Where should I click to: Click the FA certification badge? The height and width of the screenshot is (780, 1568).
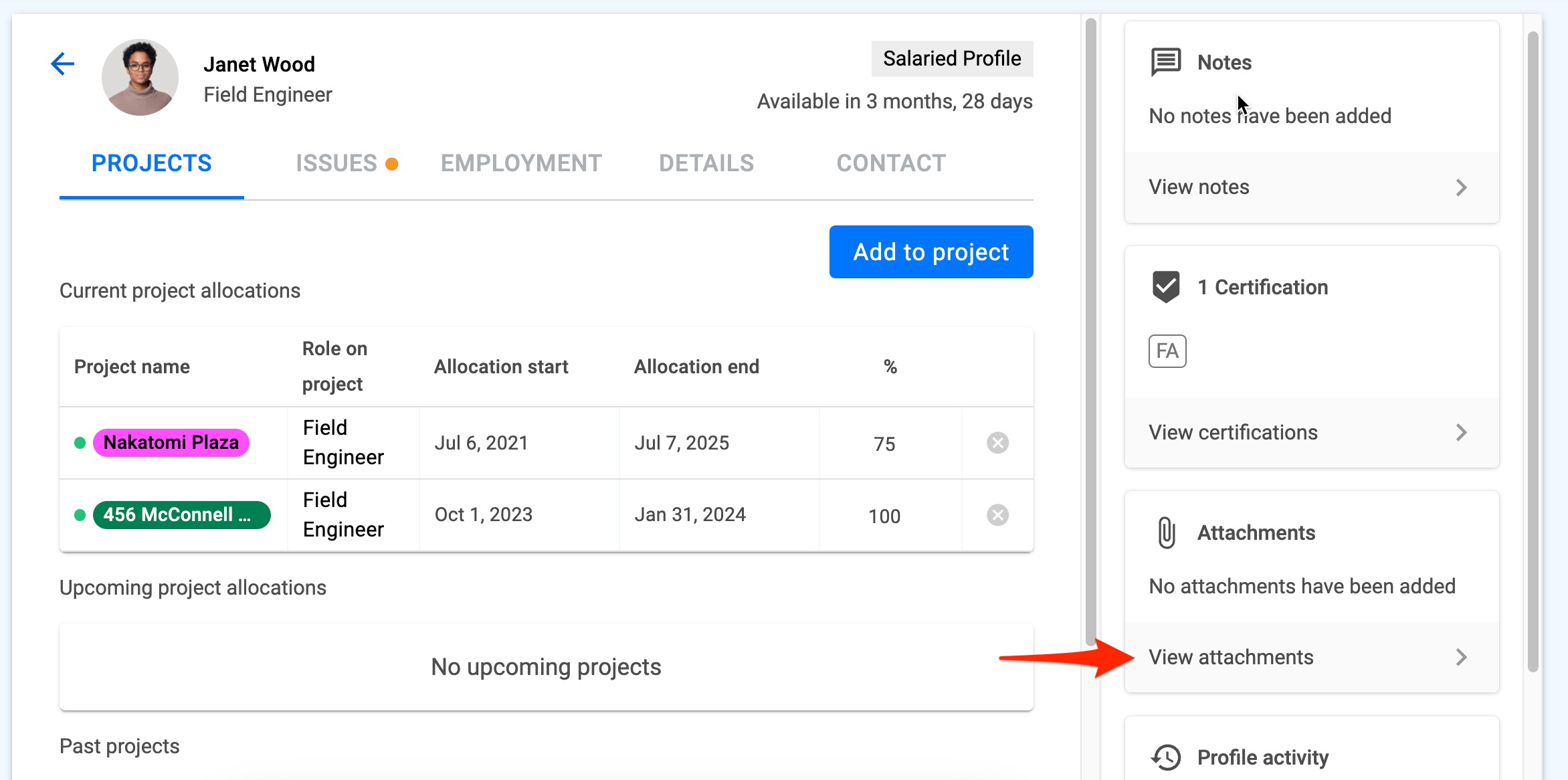1167,351
